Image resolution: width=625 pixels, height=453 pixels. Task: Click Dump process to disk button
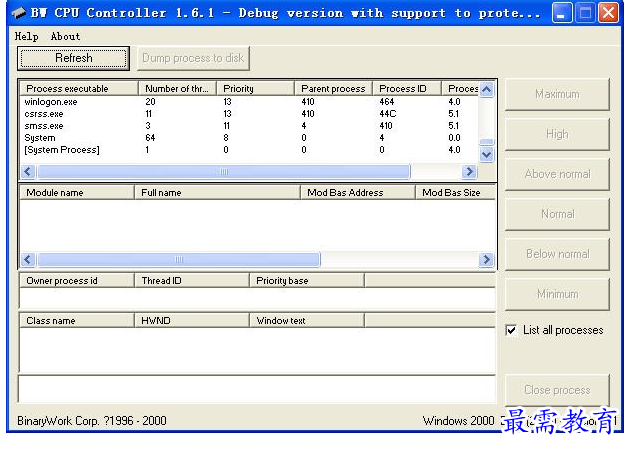[x=193, y=58]
